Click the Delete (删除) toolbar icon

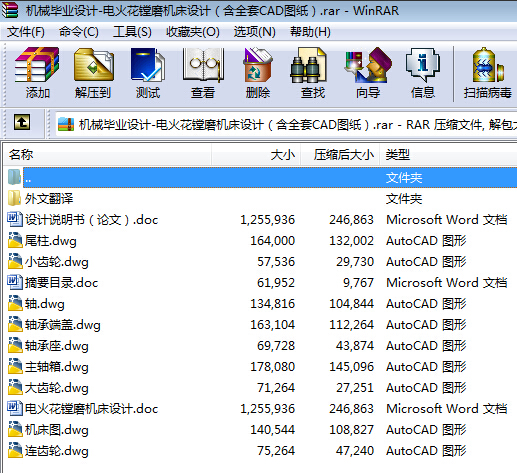[x=258, y=65]
